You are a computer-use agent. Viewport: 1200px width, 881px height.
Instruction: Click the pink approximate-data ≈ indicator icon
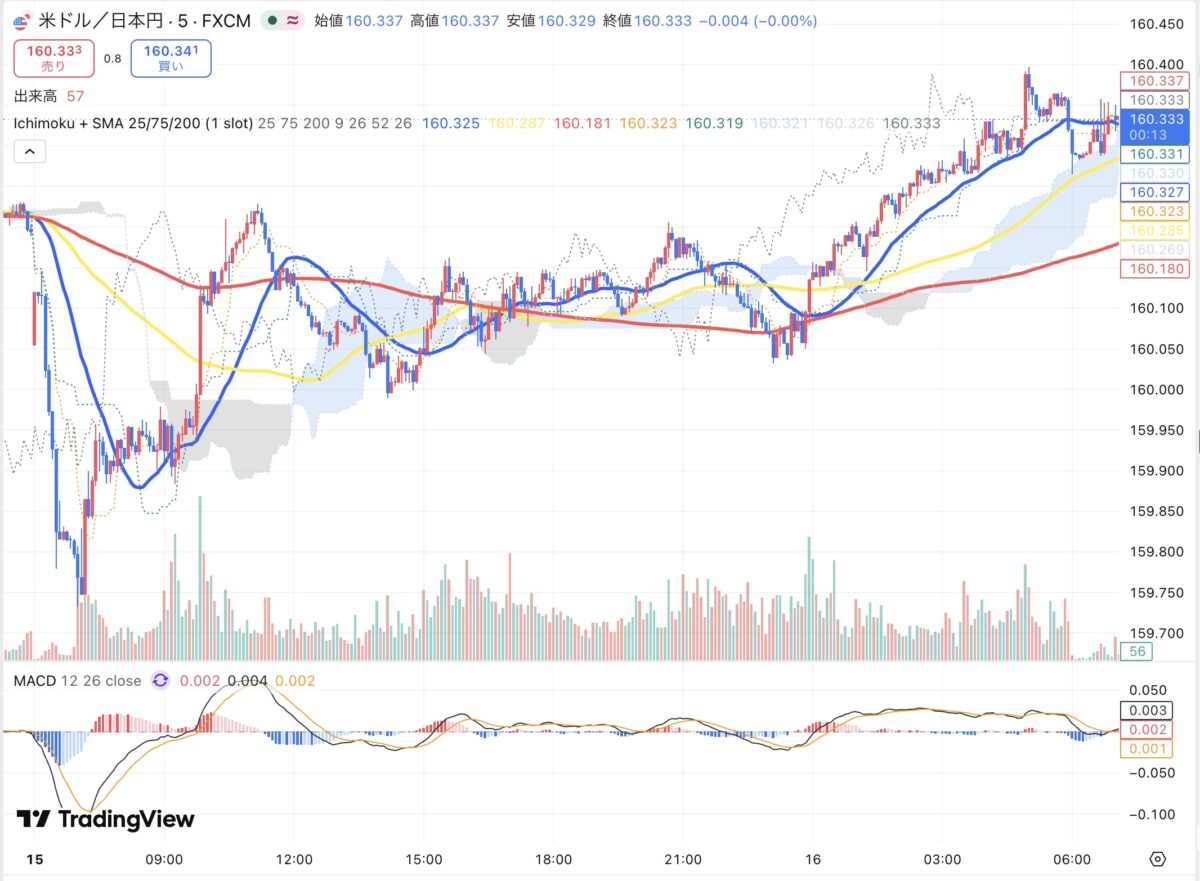click(x=293, y=21)
